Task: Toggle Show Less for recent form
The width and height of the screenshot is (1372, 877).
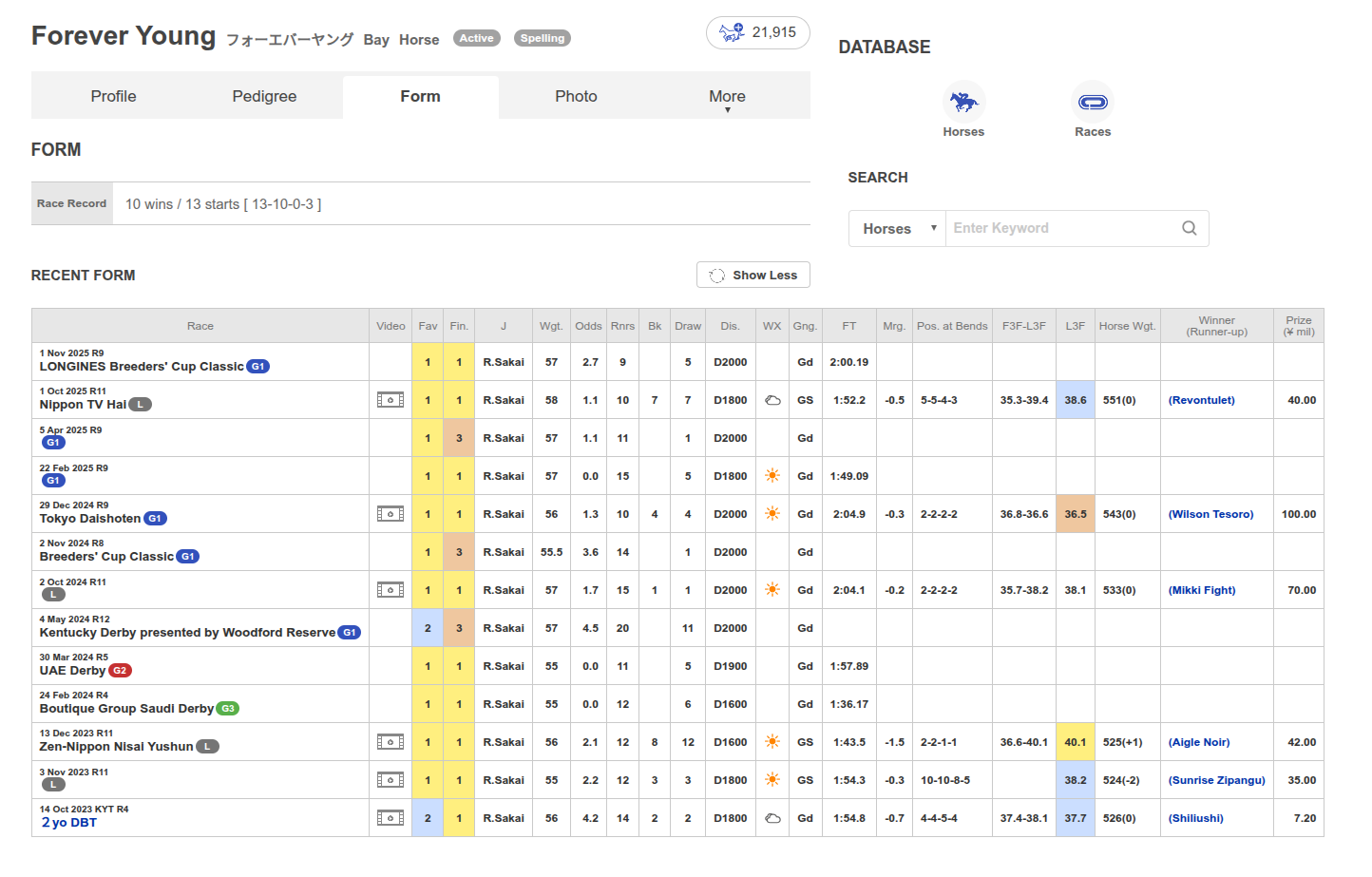Action: [x=753, y=275]
